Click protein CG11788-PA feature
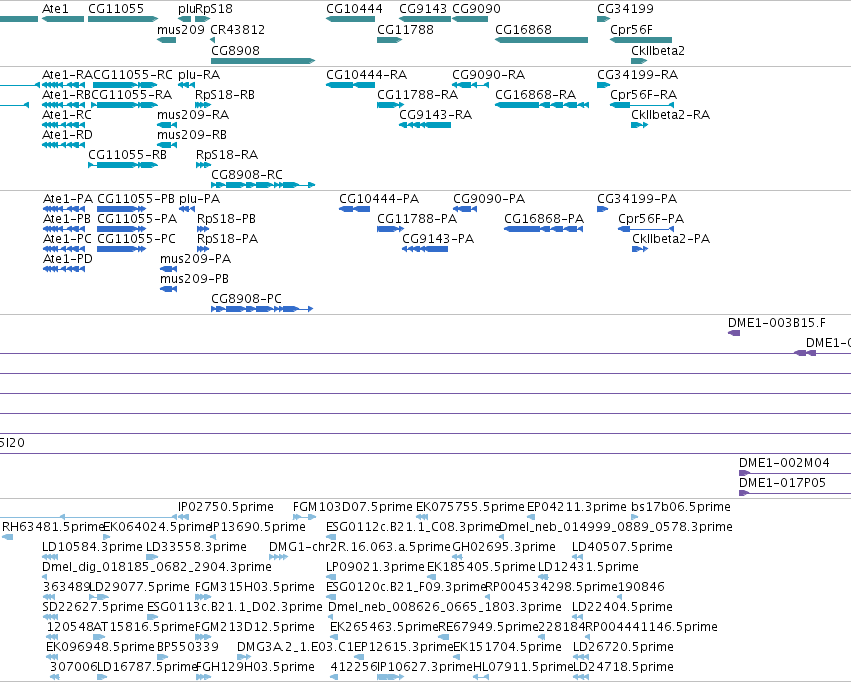This screenshot has height=682, width=851. click(391, 230)
